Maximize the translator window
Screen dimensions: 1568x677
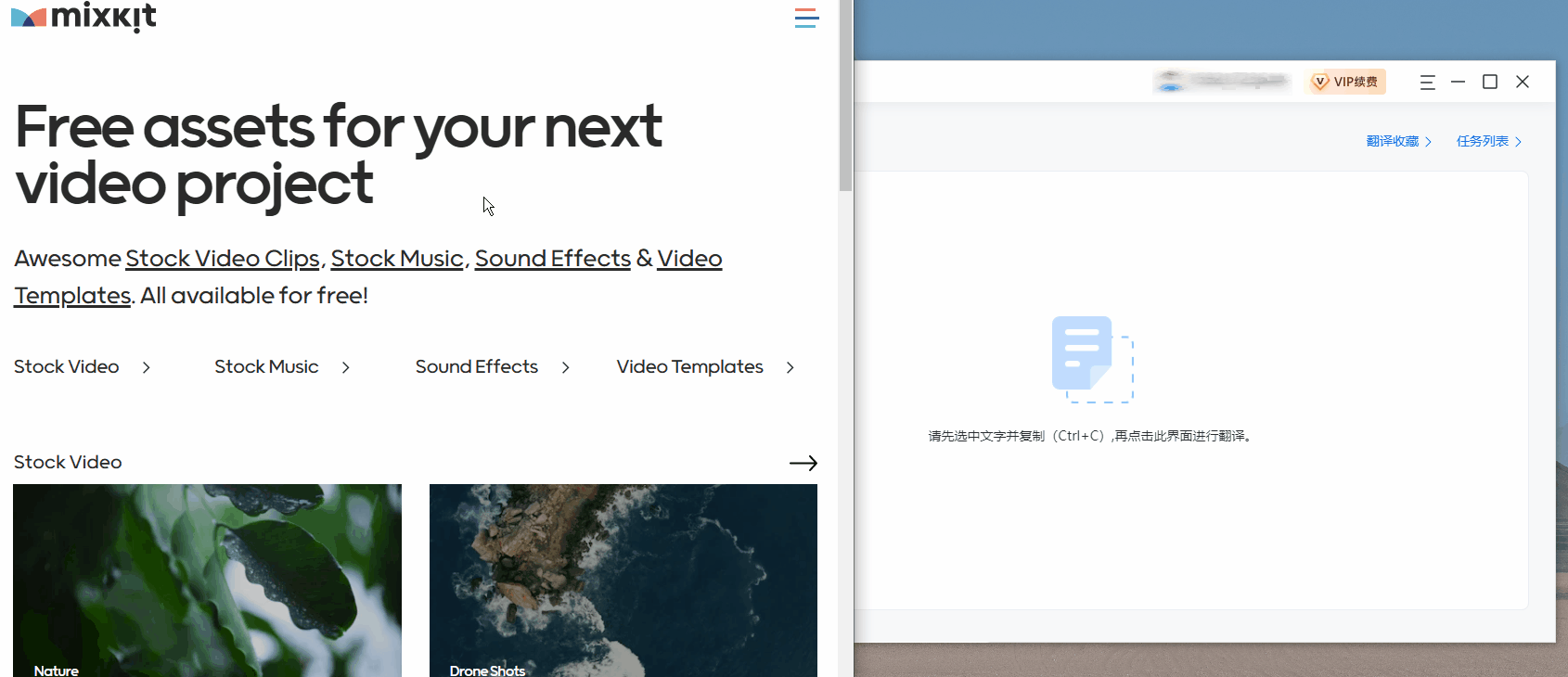tap(1490, 82)
